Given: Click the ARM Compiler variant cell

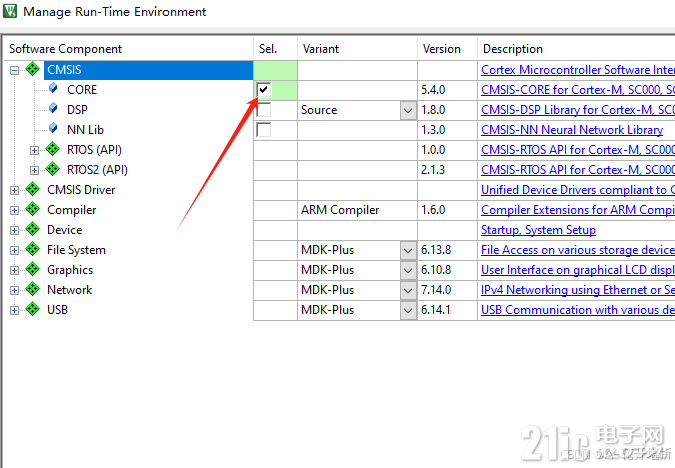Looking at the screenshot, I should pos(357,210).
